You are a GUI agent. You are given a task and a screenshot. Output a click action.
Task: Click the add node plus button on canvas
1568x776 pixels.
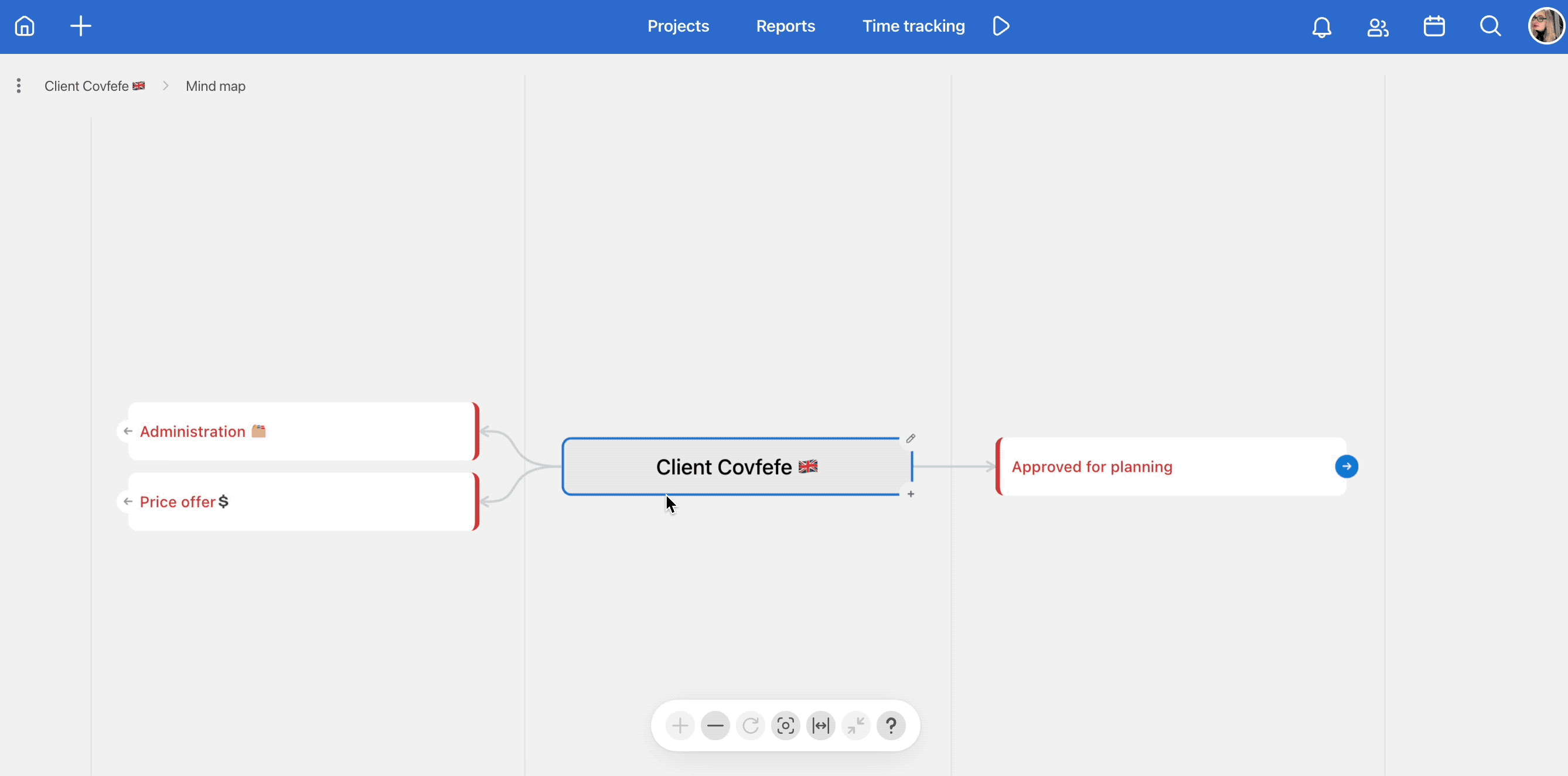(x=910, y=494)
